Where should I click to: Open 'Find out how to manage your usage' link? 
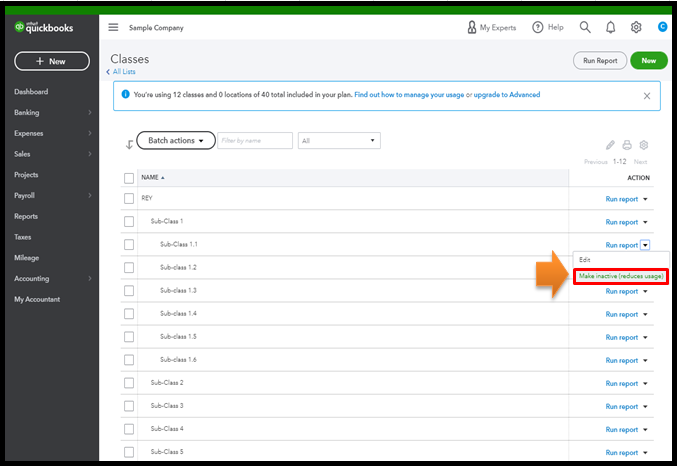(x=409, y=95)
